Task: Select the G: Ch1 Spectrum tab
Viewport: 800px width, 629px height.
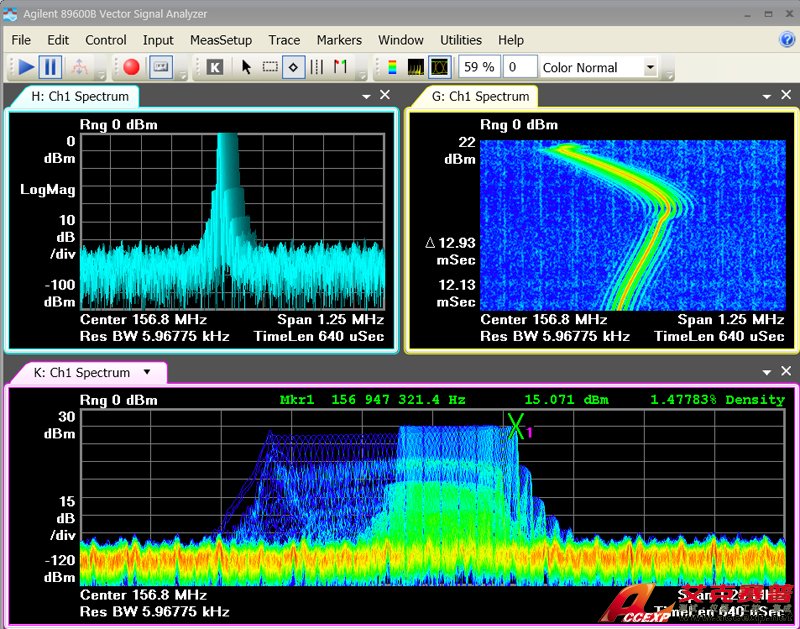Action: coord(480,96)
